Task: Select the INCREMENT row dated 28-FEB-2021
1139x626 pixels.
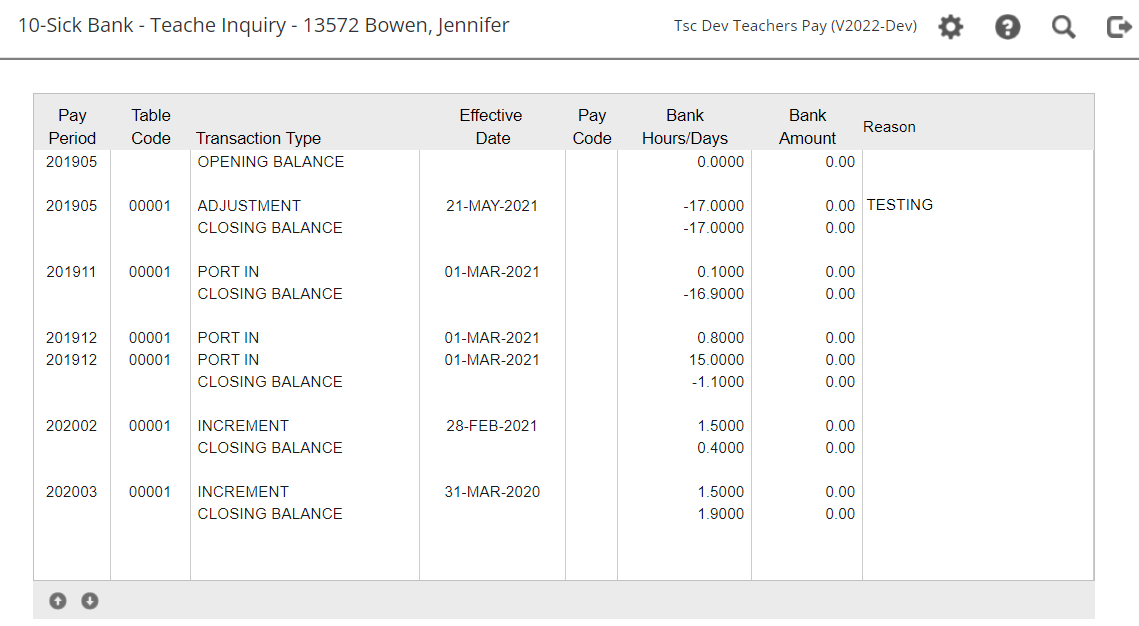Action: [243, 426]
